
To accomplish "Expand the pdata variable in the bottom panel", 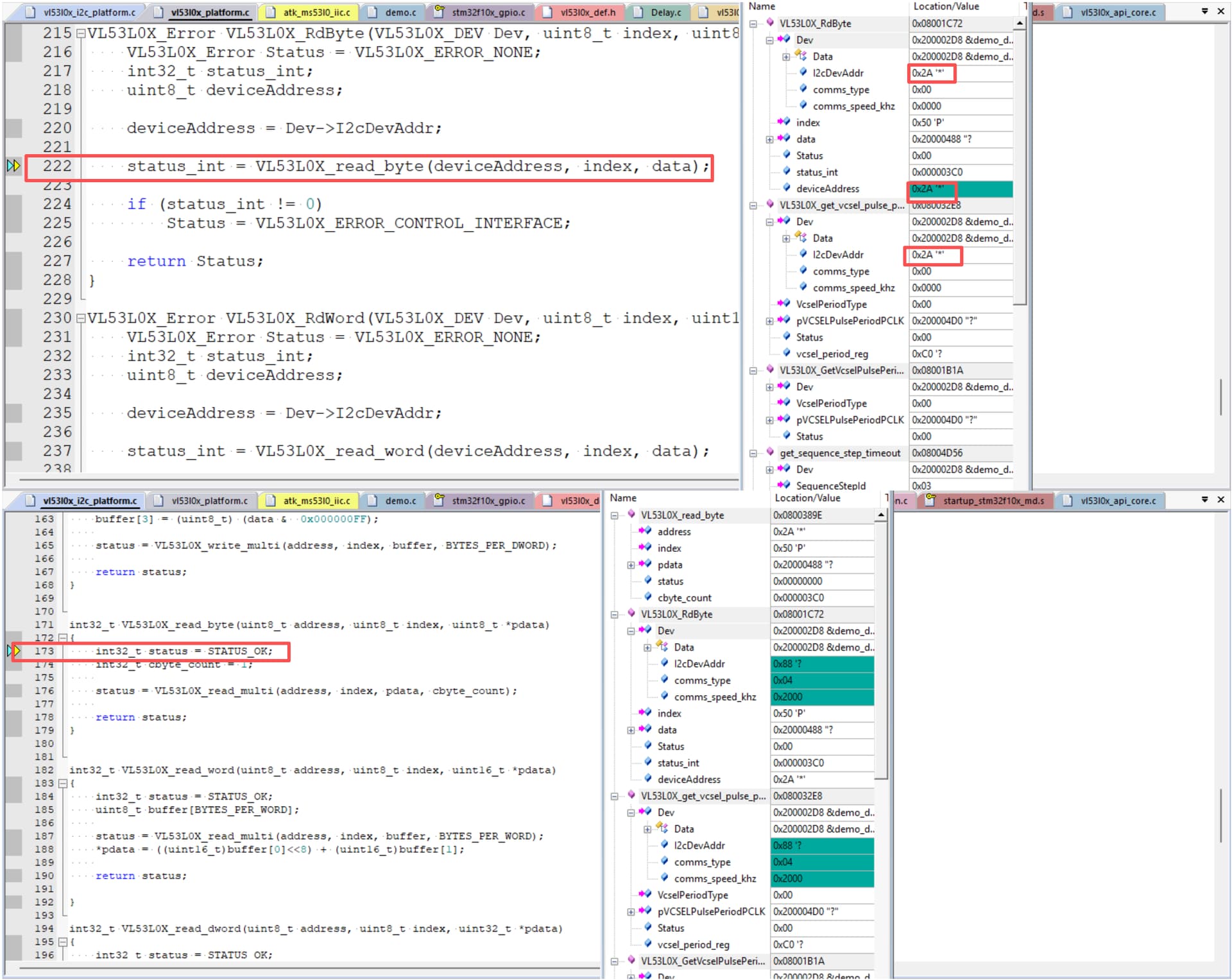I will [x=631, y=565].
